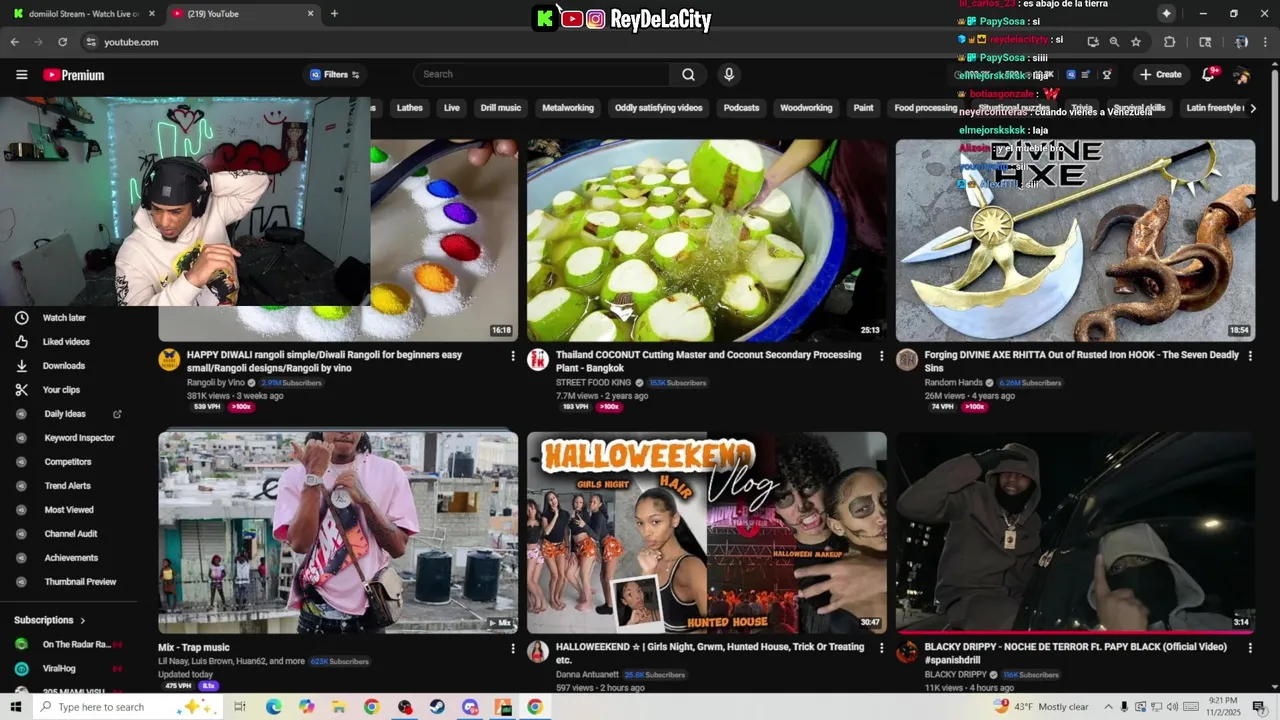Open the Filters dropdown
1280x720 pixels.
[x=335, y=74]
